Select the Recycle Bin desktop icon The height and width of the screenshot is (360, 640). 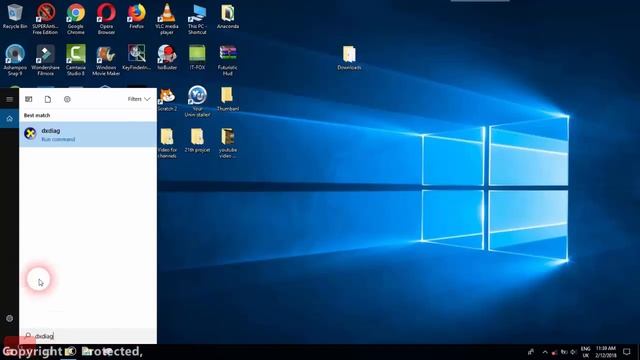coord(15,16)
